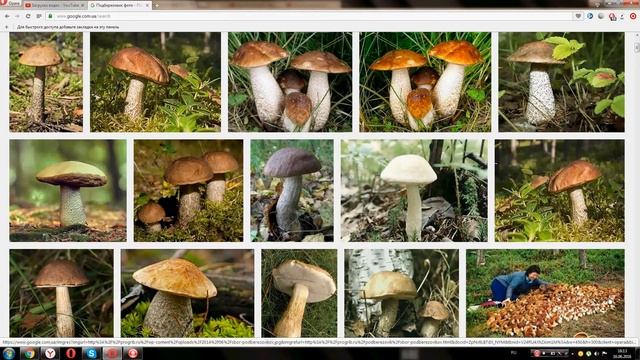This screenshot has width=640, height=360.
Task: Open thumbnail of brown boletes in grass
Action: (x=290, y=82)
